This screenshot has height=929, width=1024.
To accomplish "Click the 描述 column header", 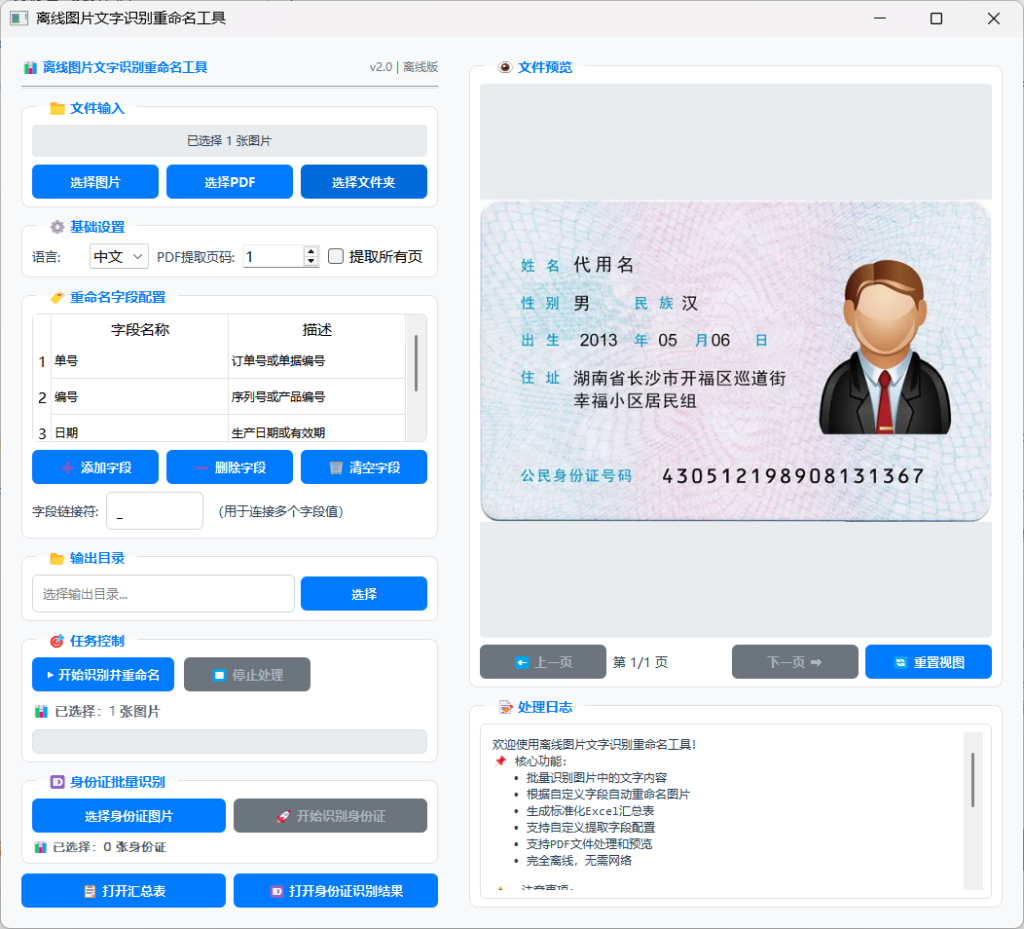I will [x=317, y=329].
